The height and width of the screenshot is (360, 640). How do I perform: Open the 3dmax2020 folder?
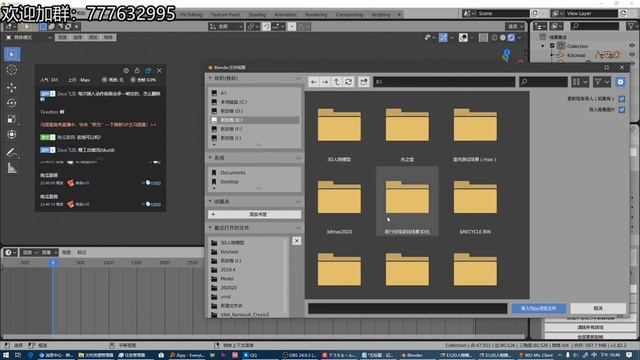coord(339,201)
